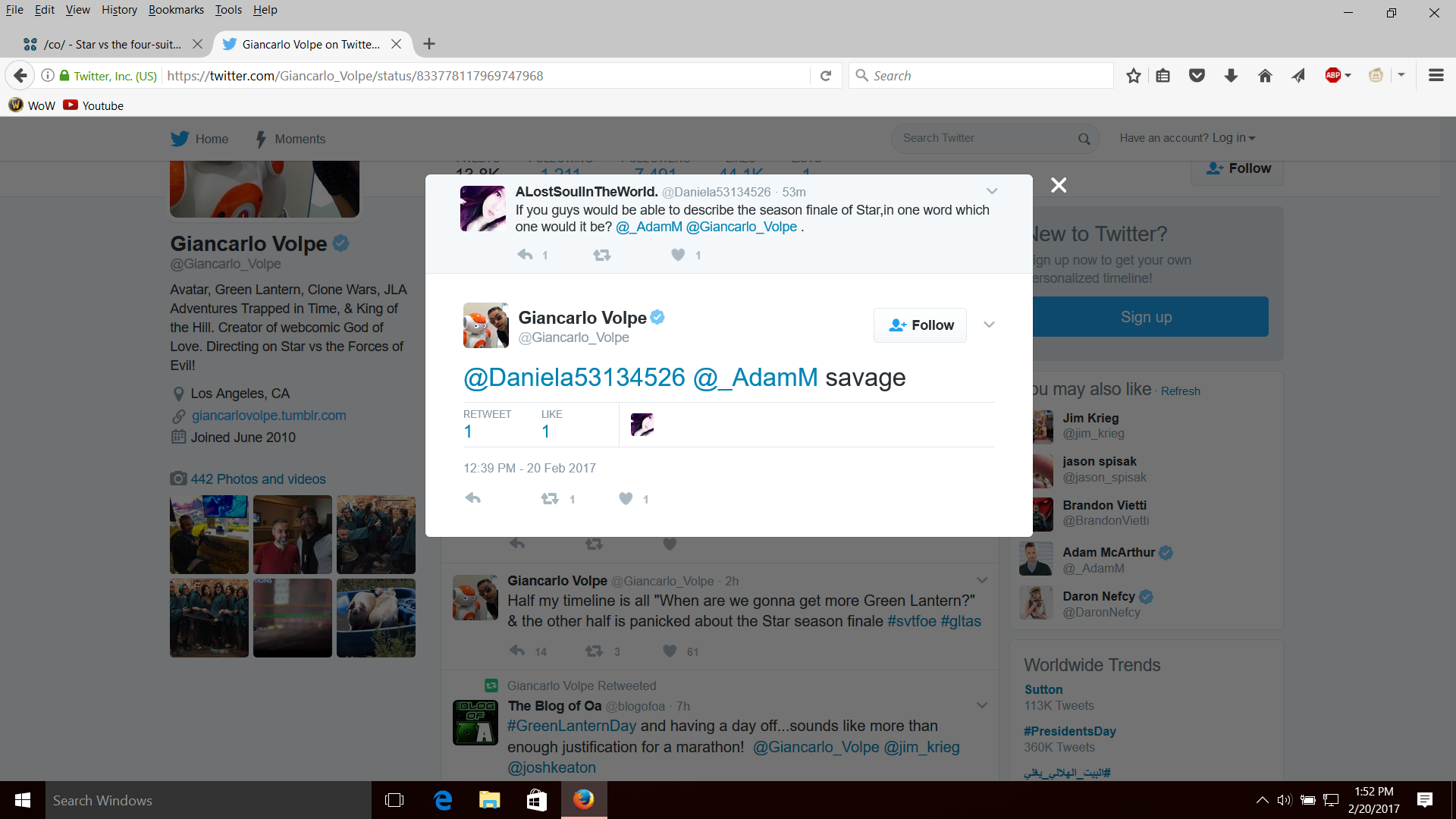Image resolution: width=1456 pixels, height=819 pixels.
Task: Open the Bookmarks menu
Action: [176, 10]
